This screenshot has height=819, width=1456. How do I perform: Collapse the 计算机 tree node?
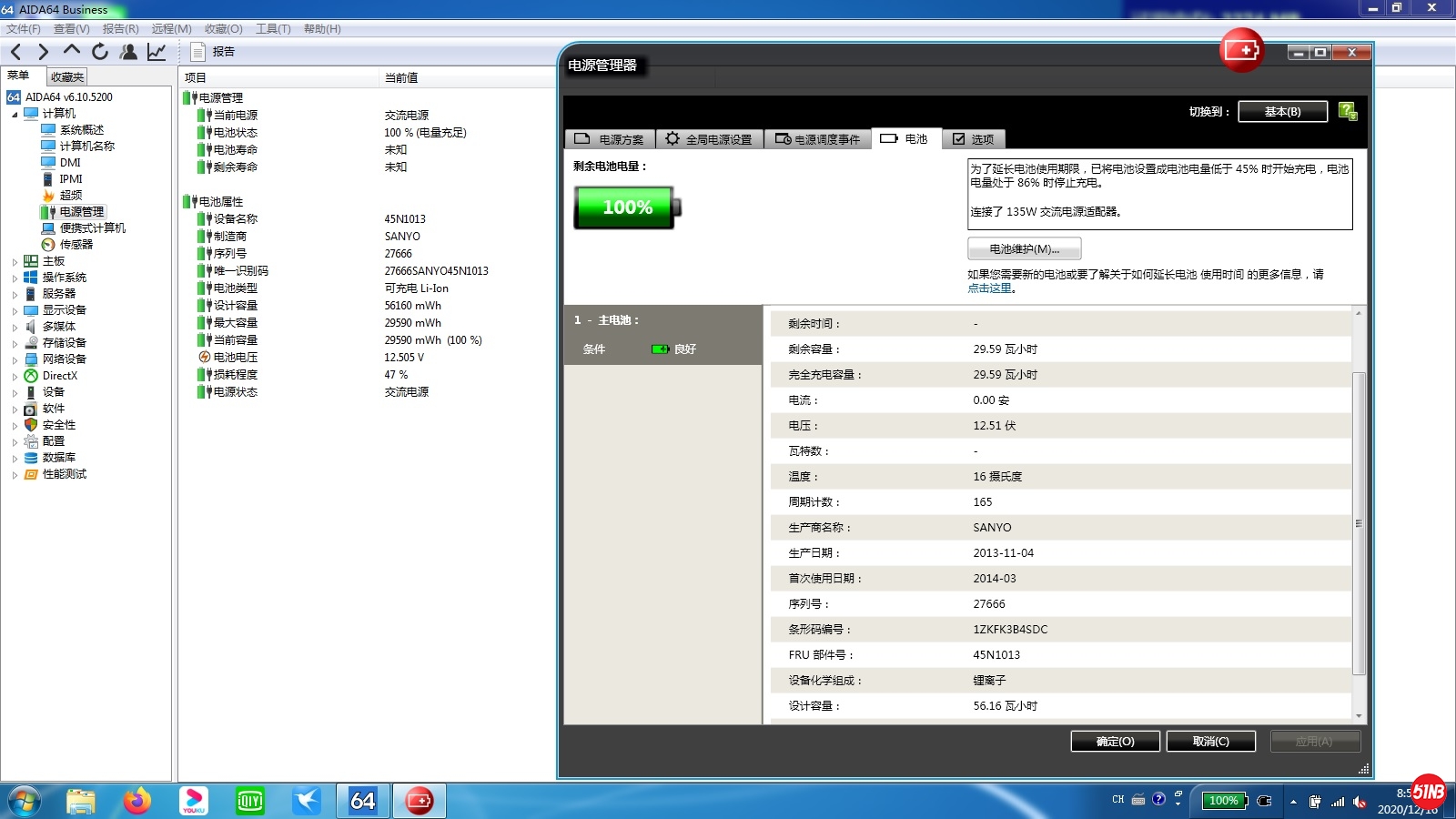pos(15,114)
